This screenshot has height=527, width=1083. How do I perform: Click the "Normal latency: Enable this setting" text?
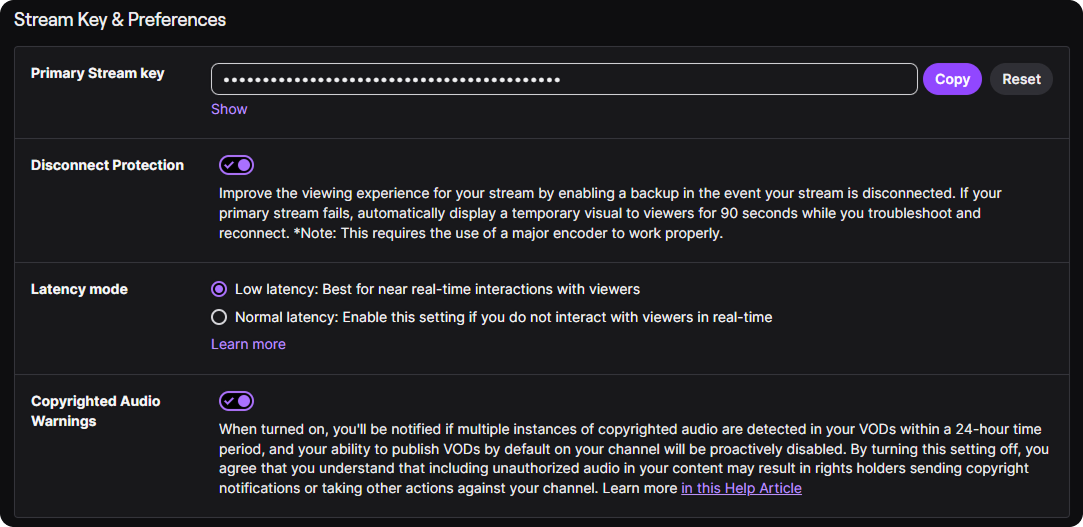(503, 317)
